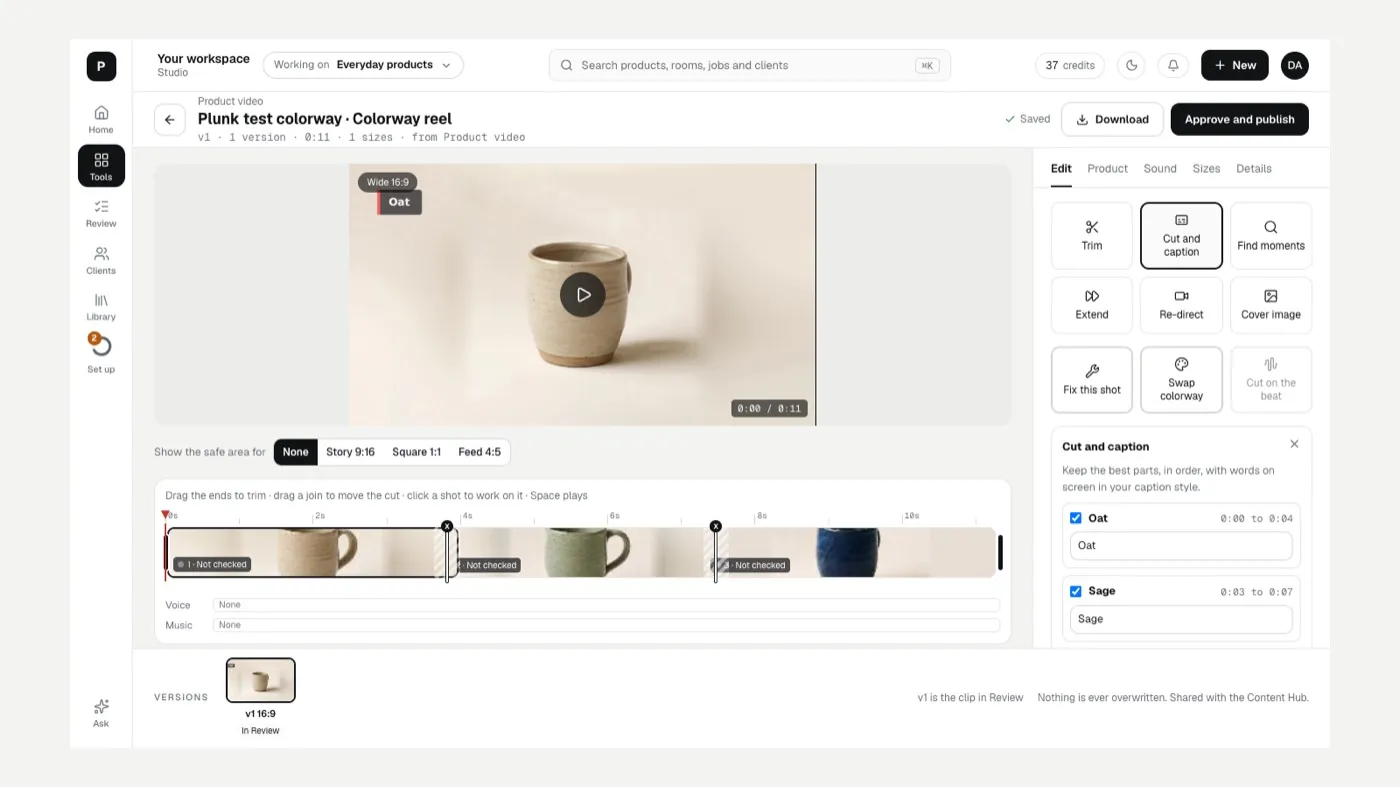
Task: Switch to the Sound tab
Action: click(x=1160, y=169)
